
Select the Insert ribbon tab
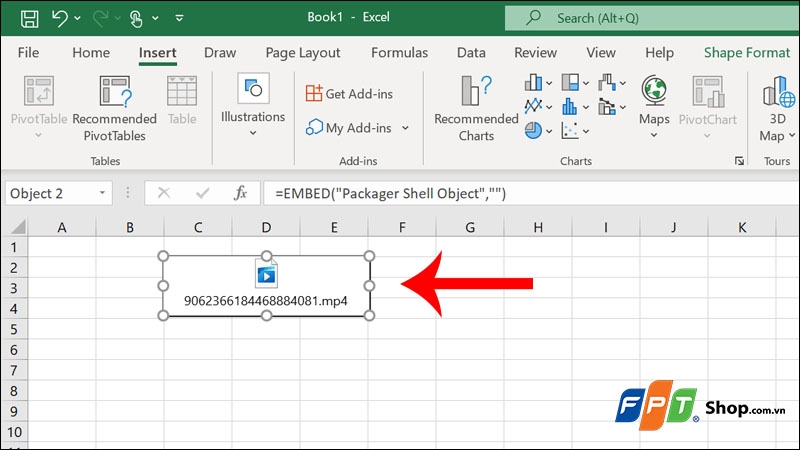[x=158, y=53]
